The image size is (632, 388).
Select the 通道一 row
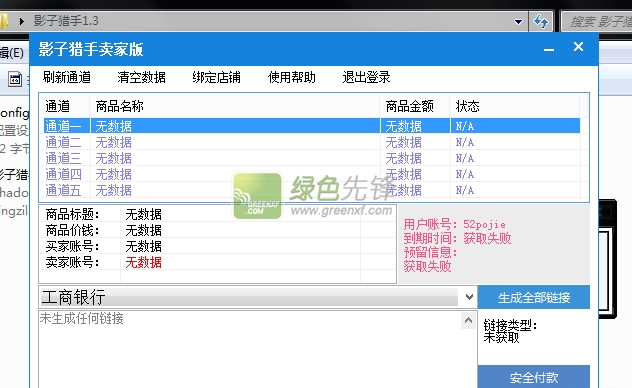coord(312,126)
